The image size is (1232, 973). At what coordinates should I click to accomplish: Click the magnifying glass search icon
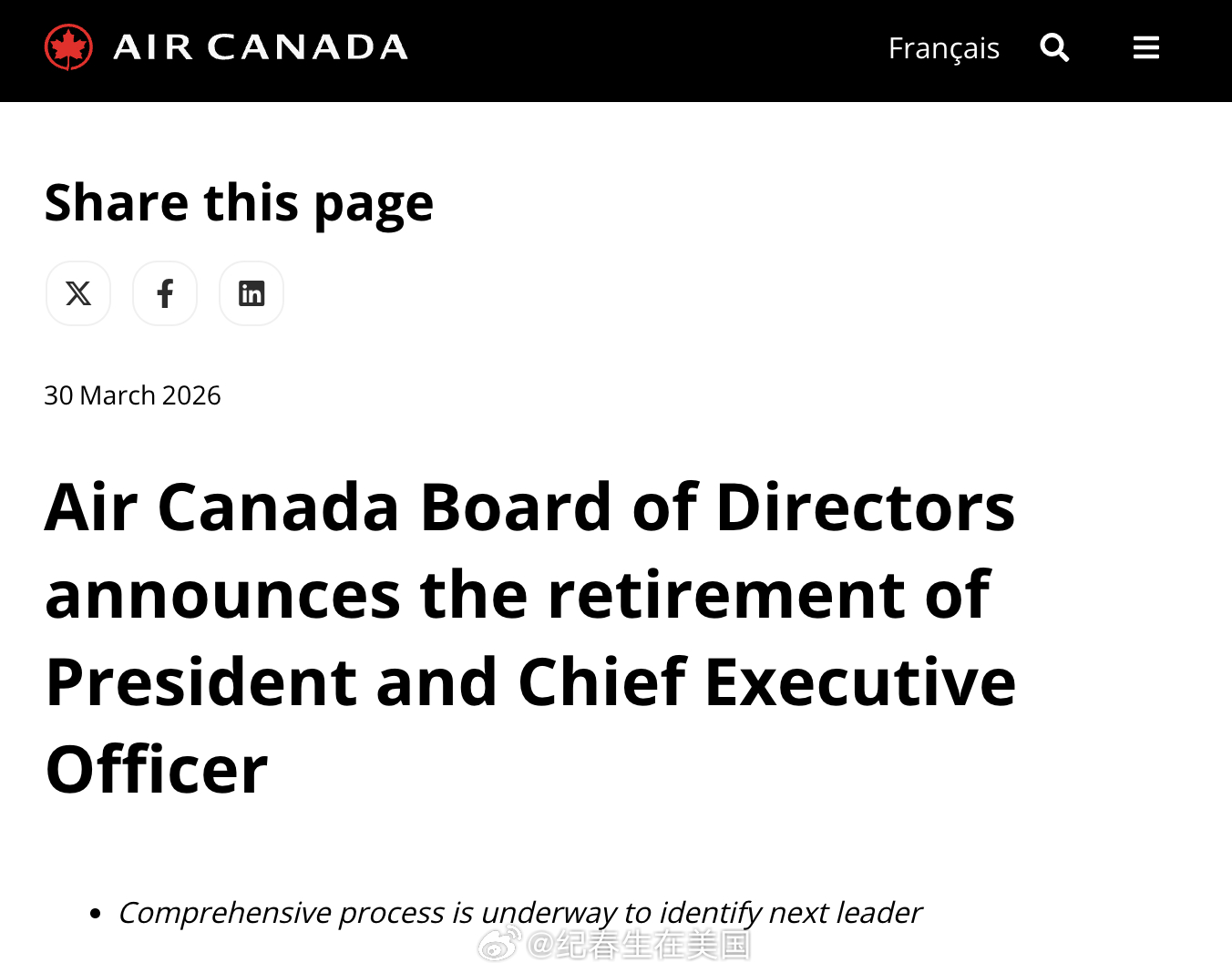[x=1054, y=47]
